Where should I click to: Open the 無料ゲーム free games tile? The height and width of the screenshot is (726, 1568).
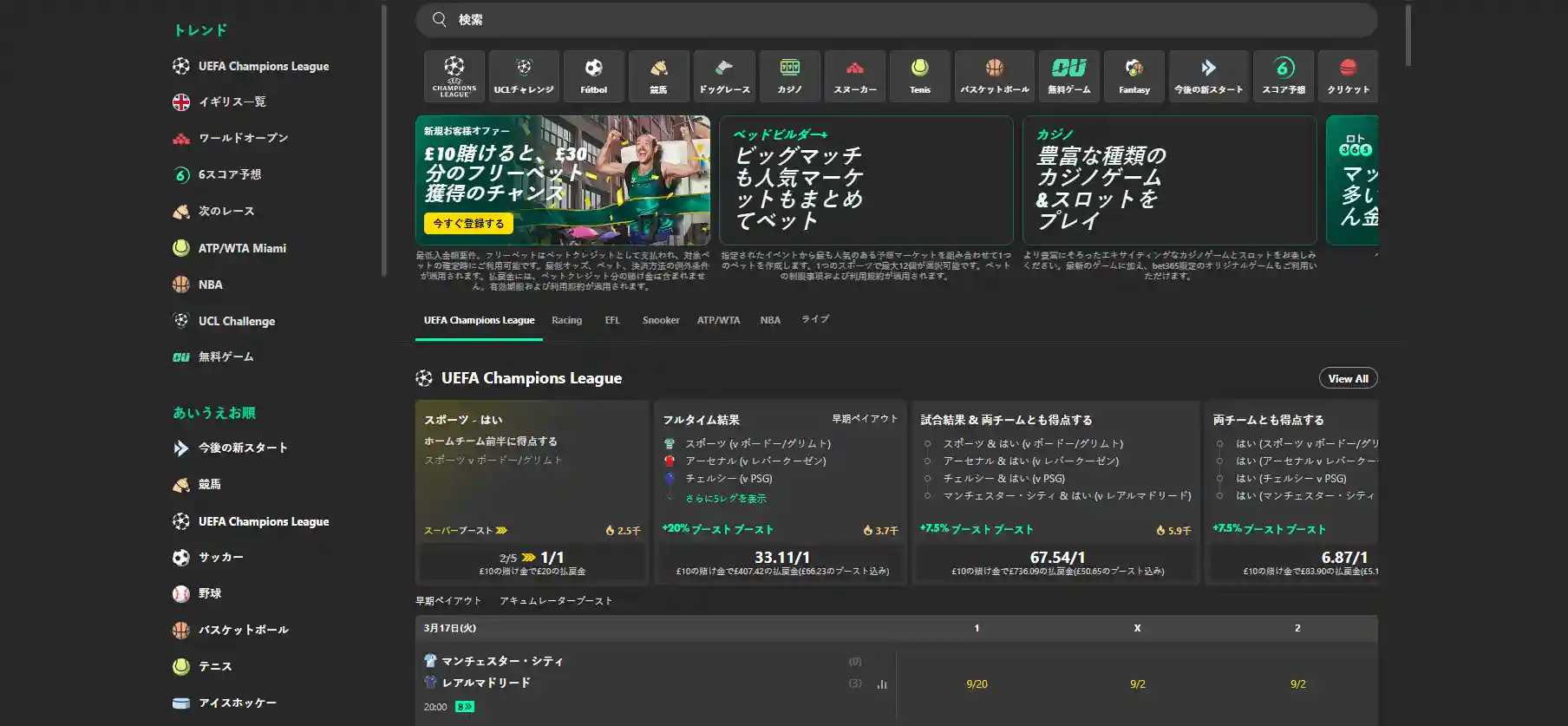pos(1069,76)
